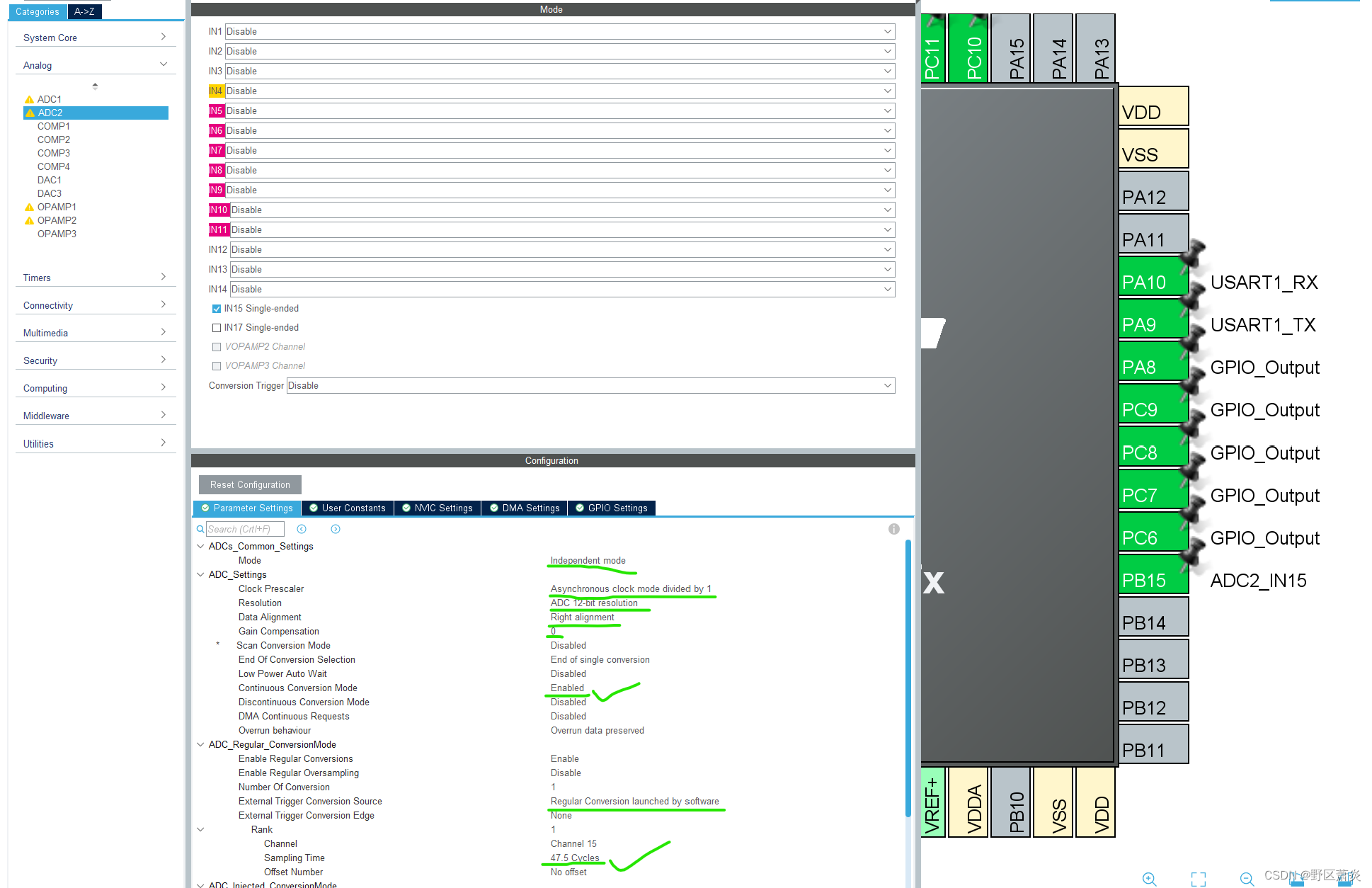1372x888 pixels.
Task: Switch to the A->Z sorting tab
Action: pos(84,11)
